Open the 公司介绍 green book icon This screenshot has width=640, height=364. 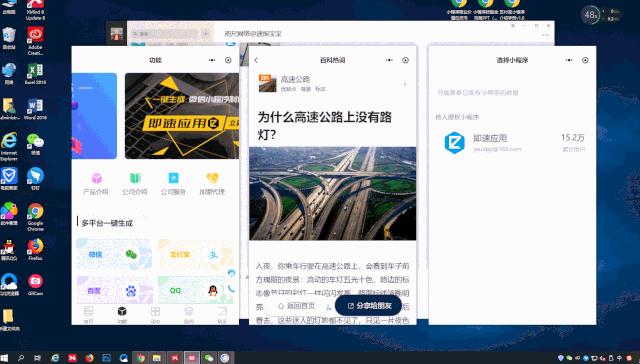click(135, 178)
